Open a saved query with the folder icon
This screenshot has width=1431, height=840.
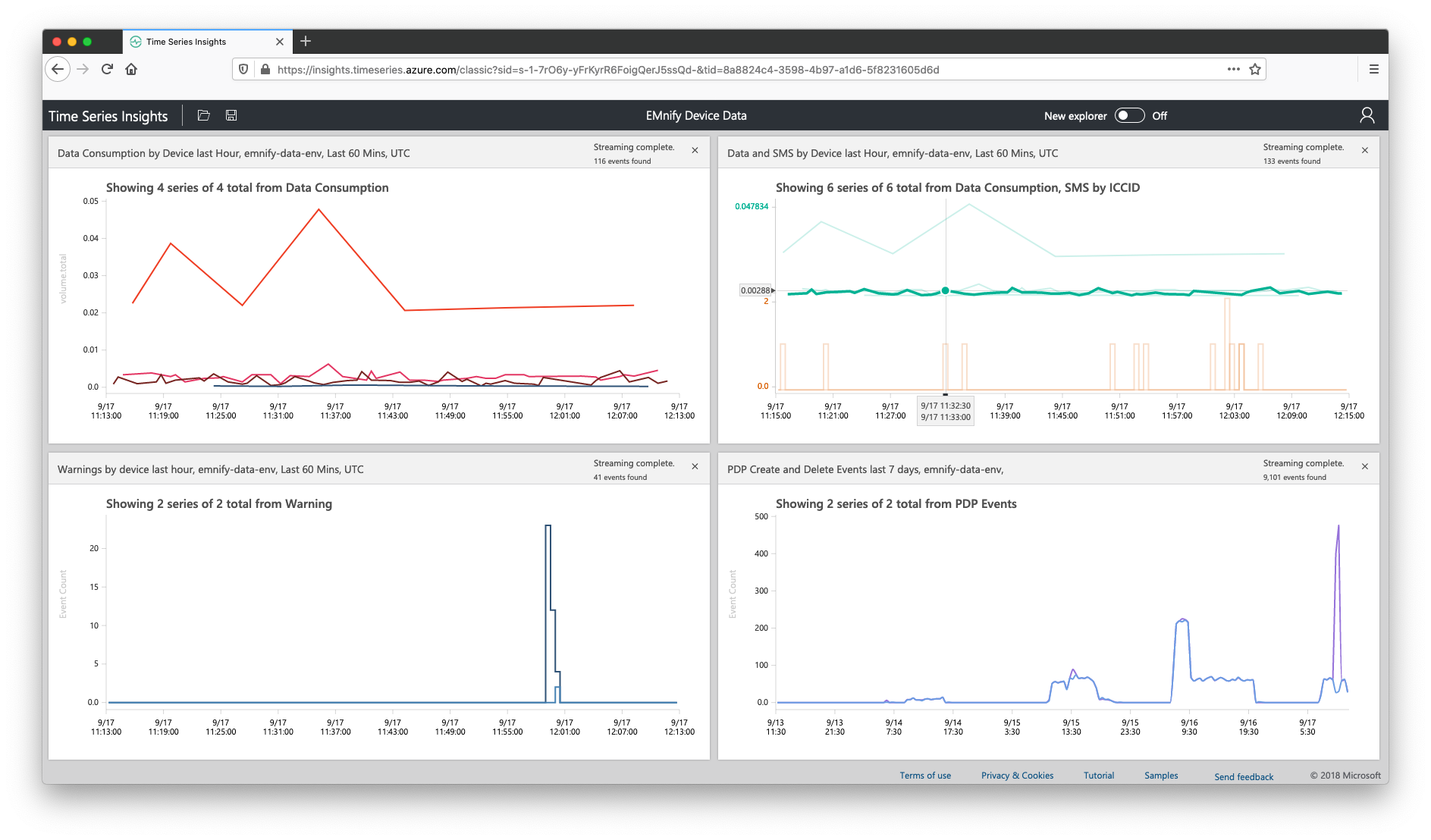coord(203,115)
